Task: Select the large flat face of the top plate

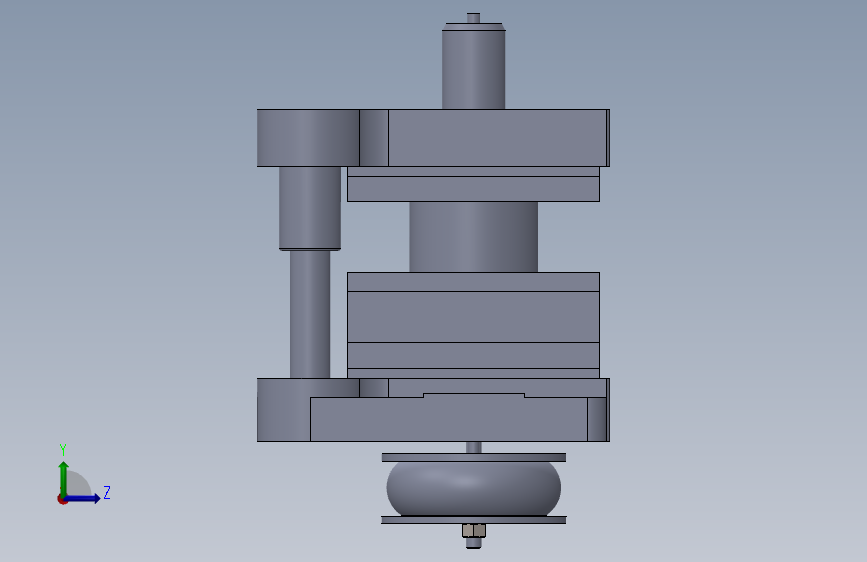Action: (497, 138)
